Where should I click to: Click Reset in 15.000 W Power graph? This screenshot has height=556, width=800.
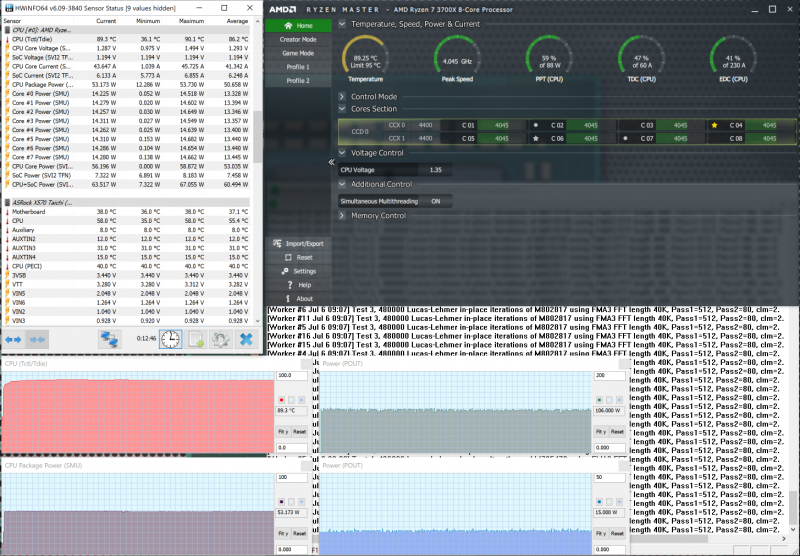[x=617, y=534]
